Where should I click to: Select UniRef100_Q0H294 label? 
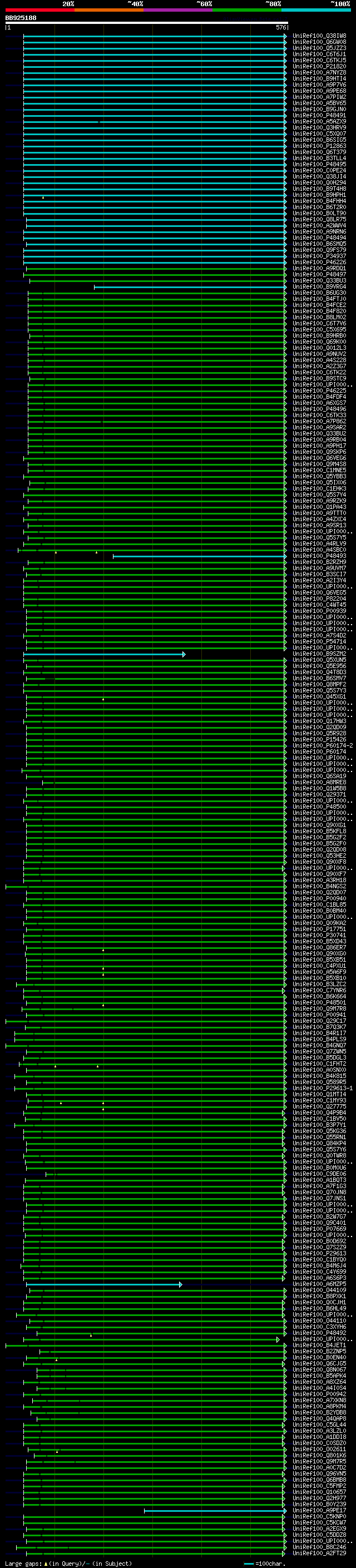(319, 182)
